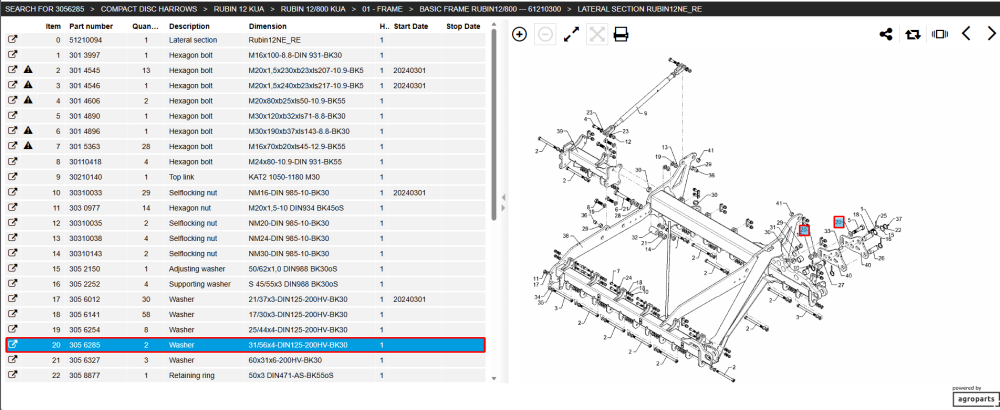Click the warning triangle on item 2
The height and width of the screenshot is (410, 1000).
(28, 70)
